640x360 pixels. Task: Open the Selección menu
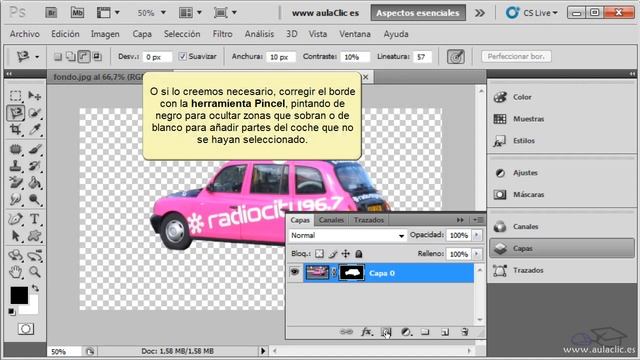point(182,34)
